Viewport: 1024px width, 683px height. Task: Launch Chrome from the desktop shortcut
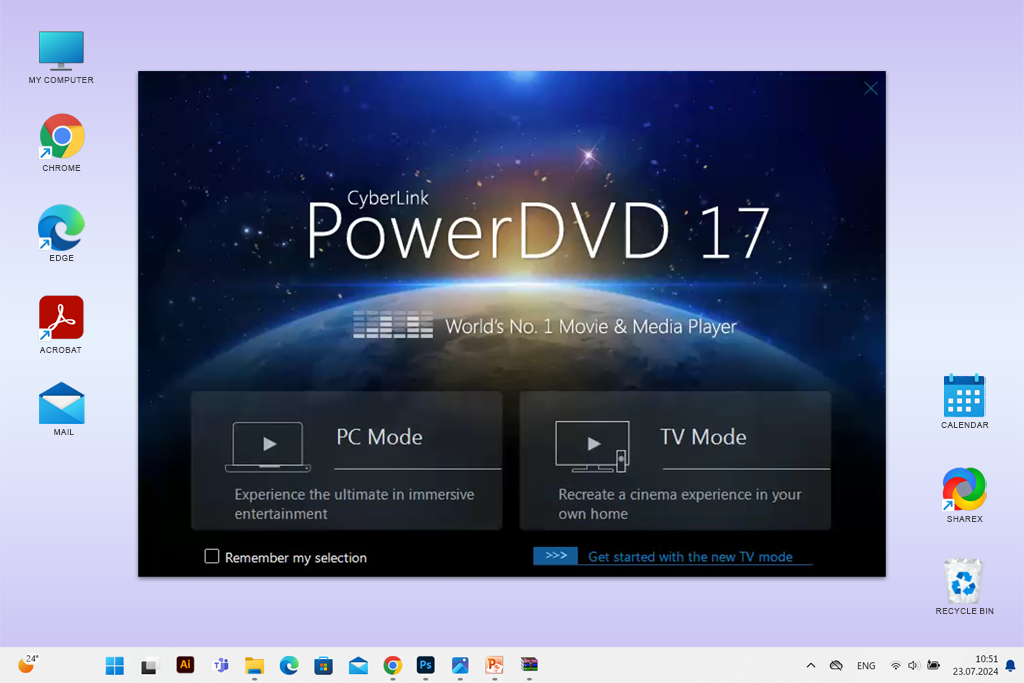pos(61,143)
